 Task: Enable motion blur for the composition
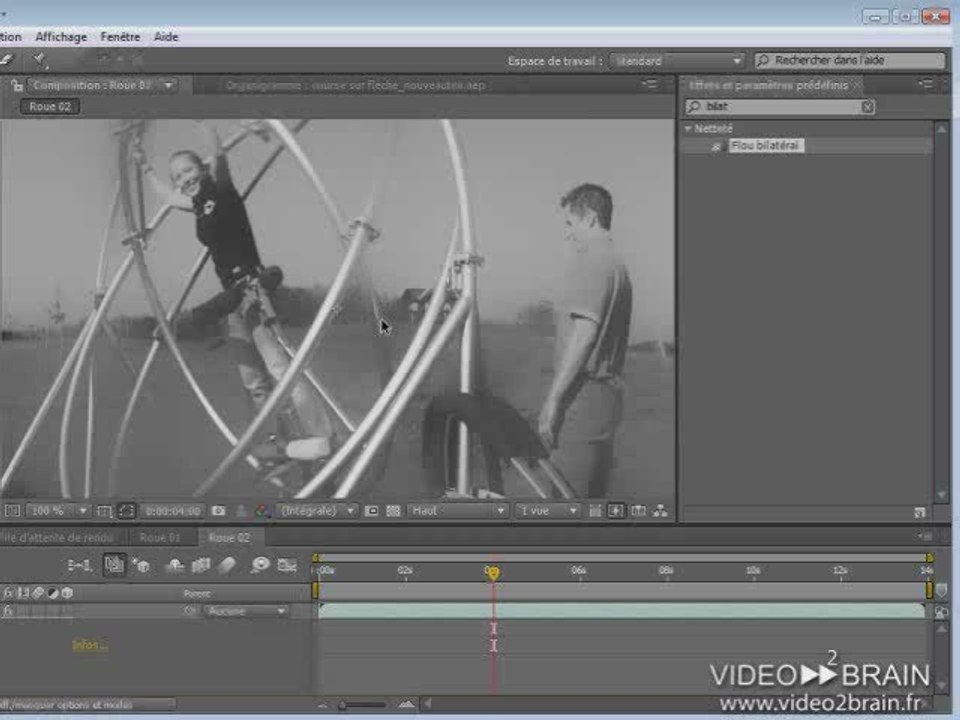[227, 565]
